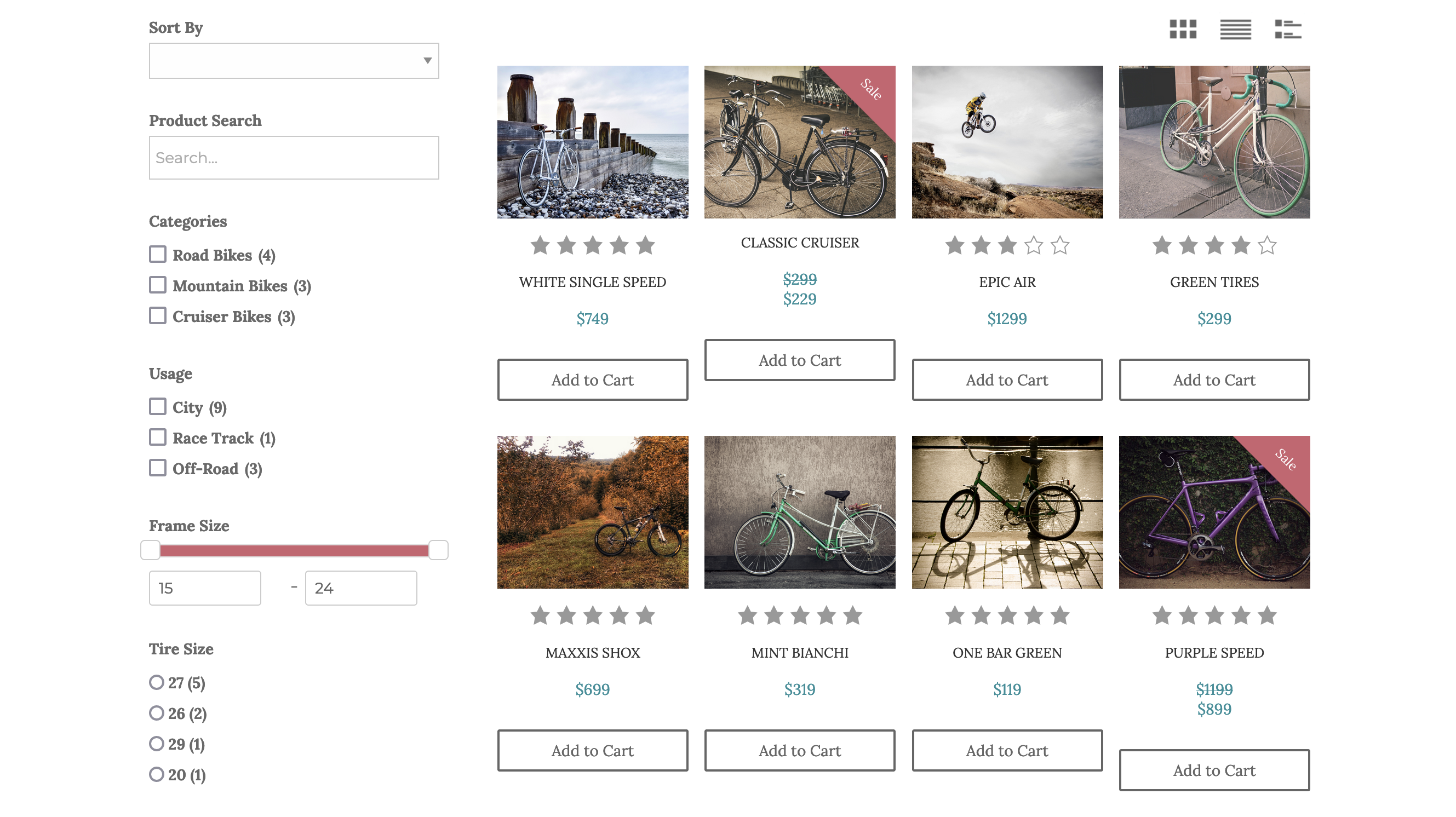Viewport: 1456px width, 817px height.
Task: Add Classic Cruiser to cart
Action: (800, 360)
